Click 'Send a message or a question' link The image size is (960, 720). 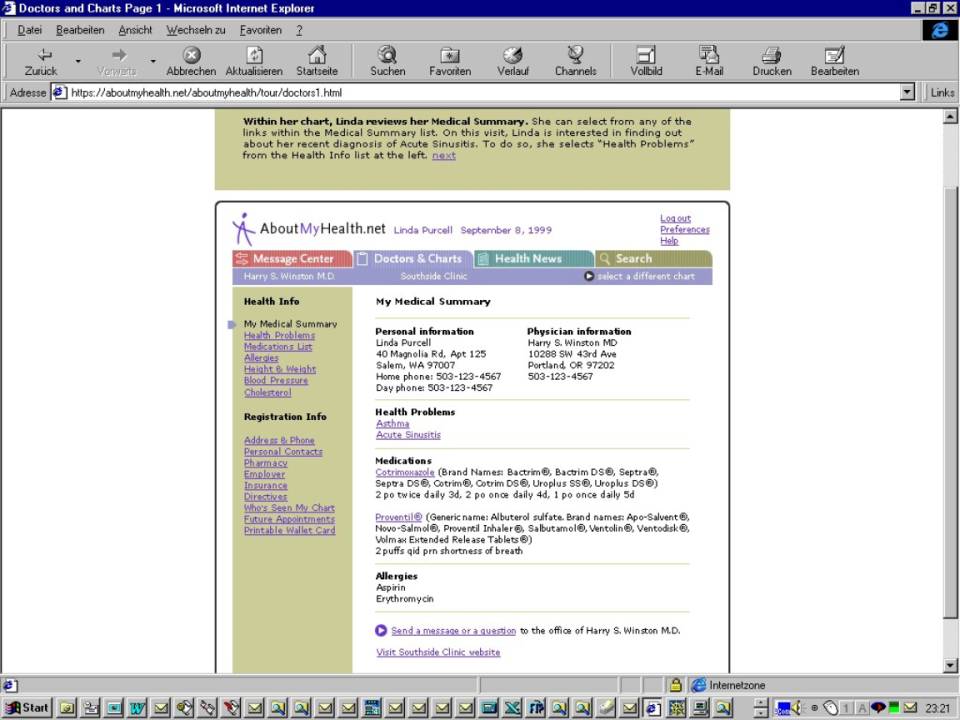tap(453, 631)
